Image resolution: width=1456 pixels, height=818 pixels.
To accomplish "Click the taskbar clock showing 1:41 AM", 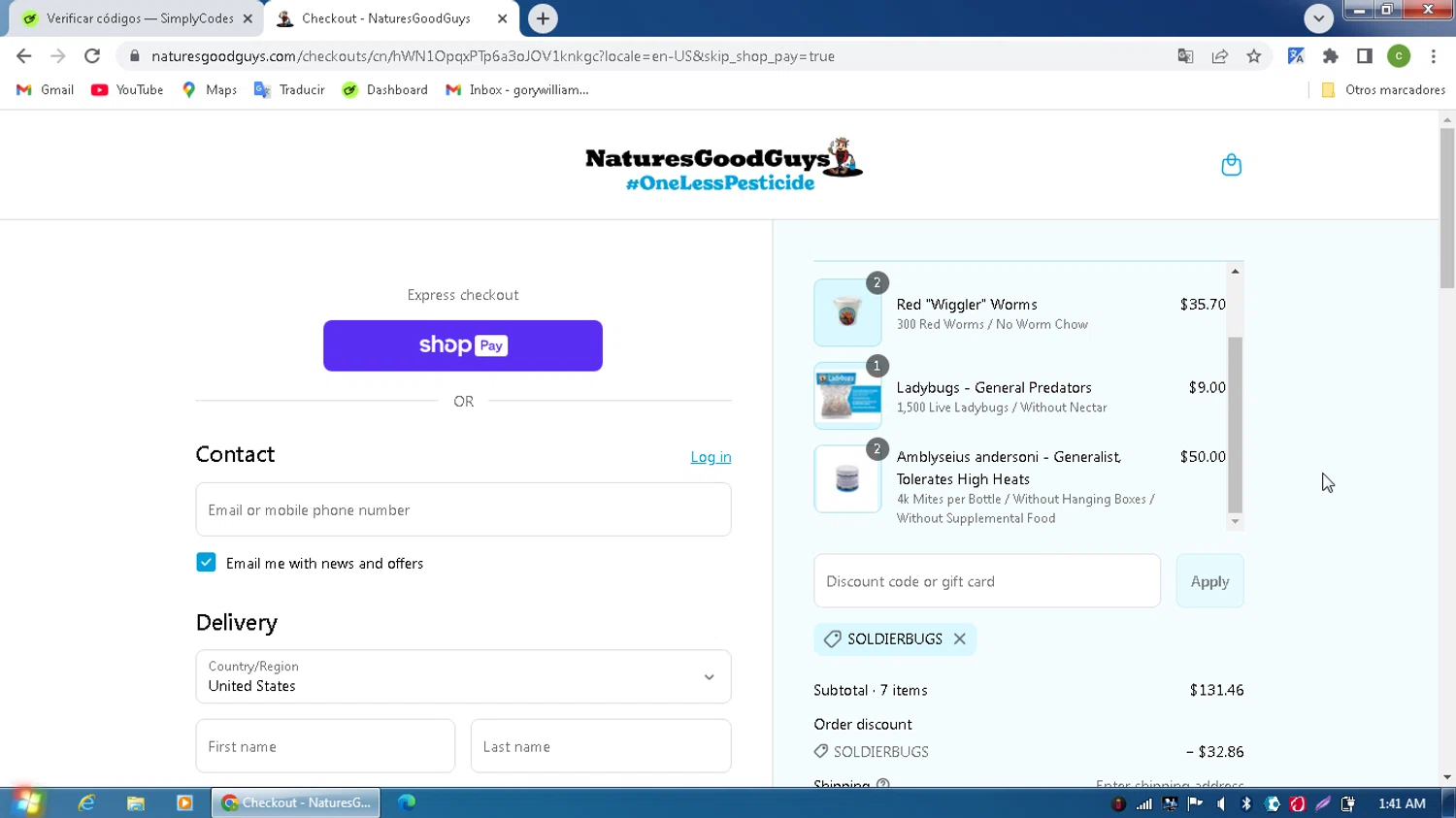I will [x=1402, y=803].
